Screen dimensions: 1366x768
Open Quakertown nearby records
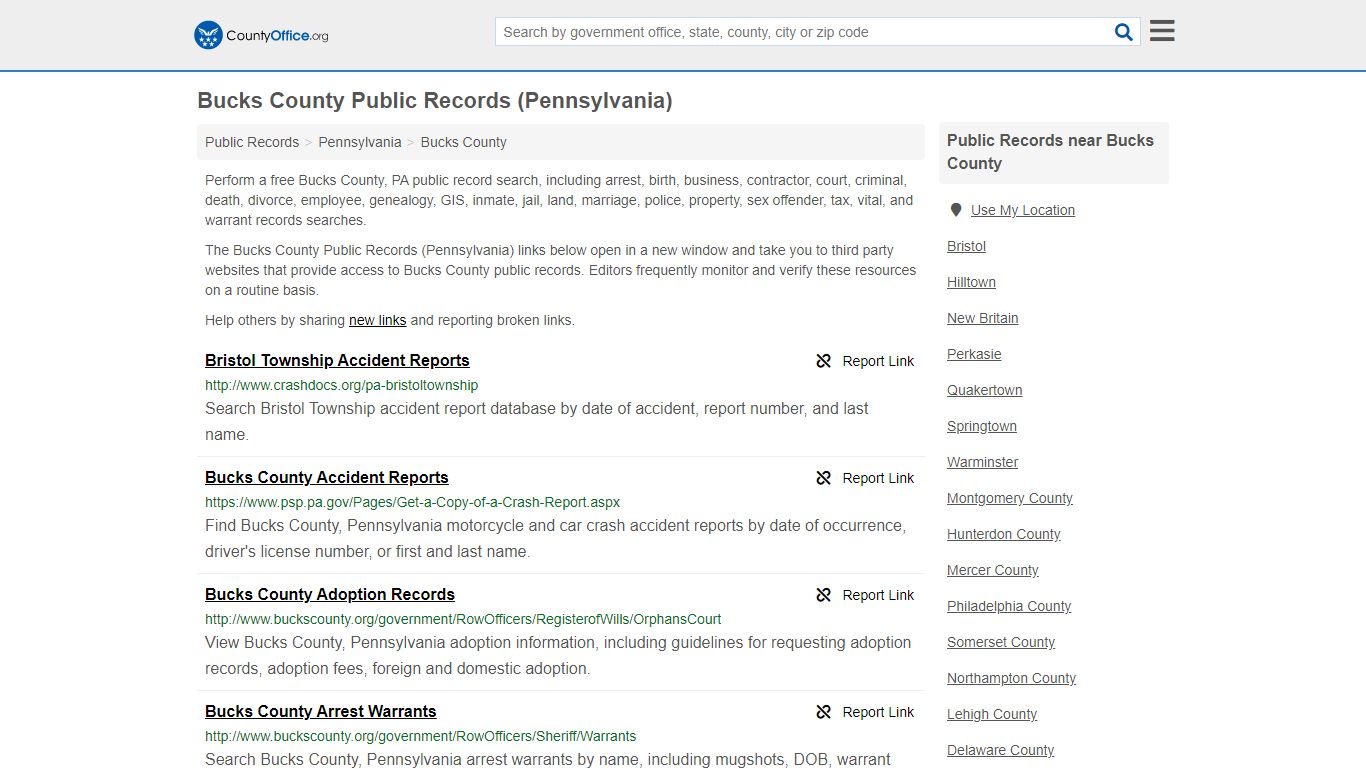(x=984, y=390)
